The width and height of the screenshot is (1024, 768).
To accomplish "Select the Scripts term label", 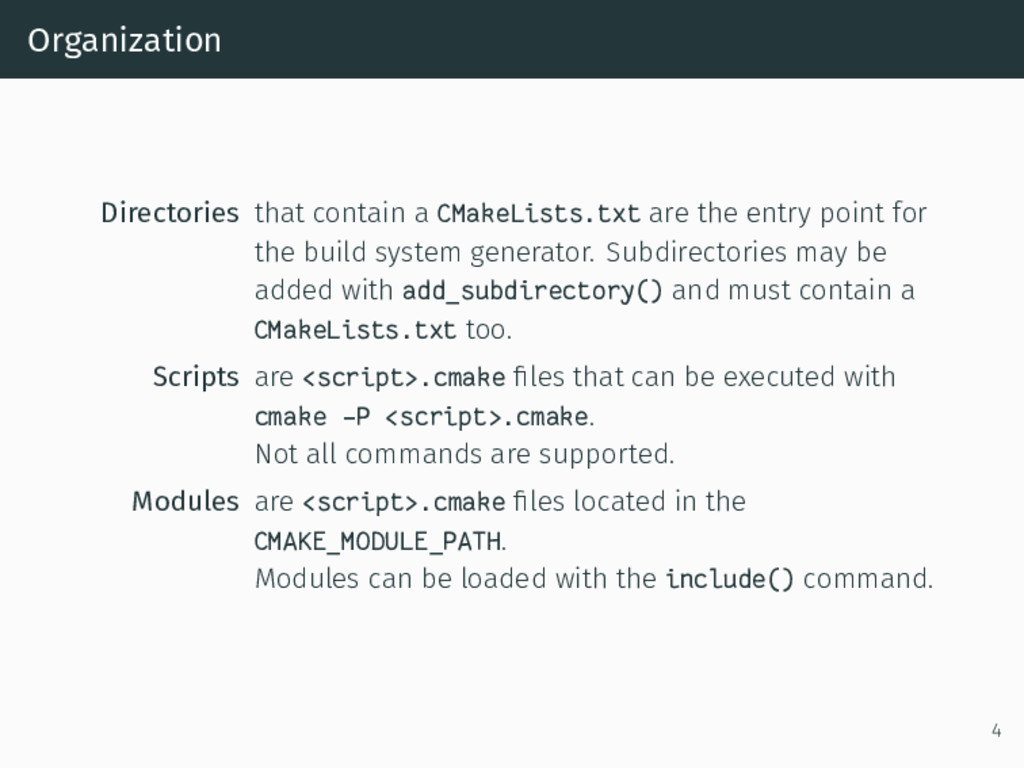I will pyautogui.click(x=196, y=377).
